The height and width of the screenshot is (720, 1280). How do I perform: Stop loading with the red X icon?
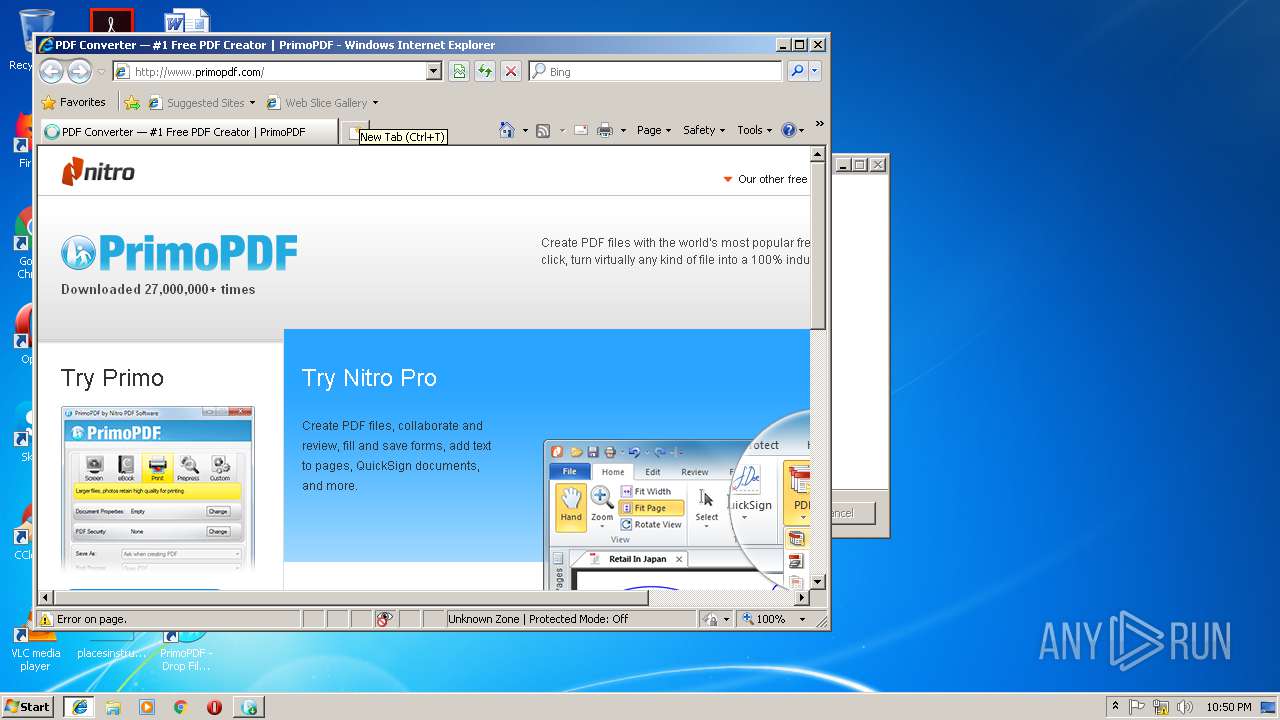click(511, 71)
